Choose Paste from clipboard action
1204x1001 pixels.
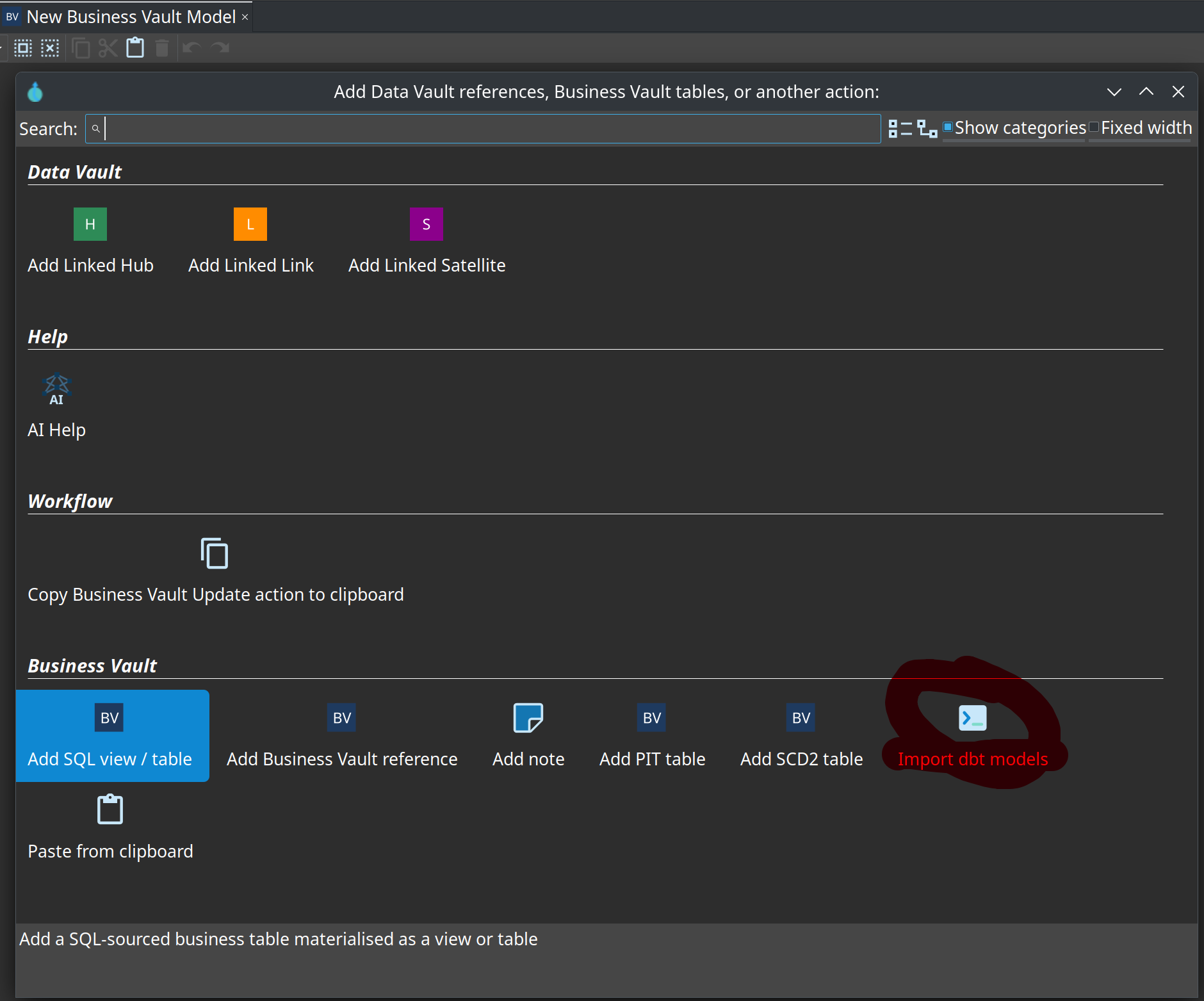pos(110,827)
